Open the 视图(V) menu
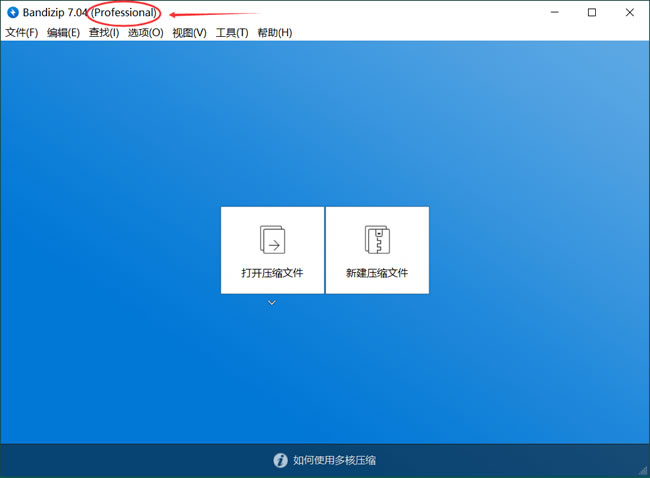 [189, 33]
